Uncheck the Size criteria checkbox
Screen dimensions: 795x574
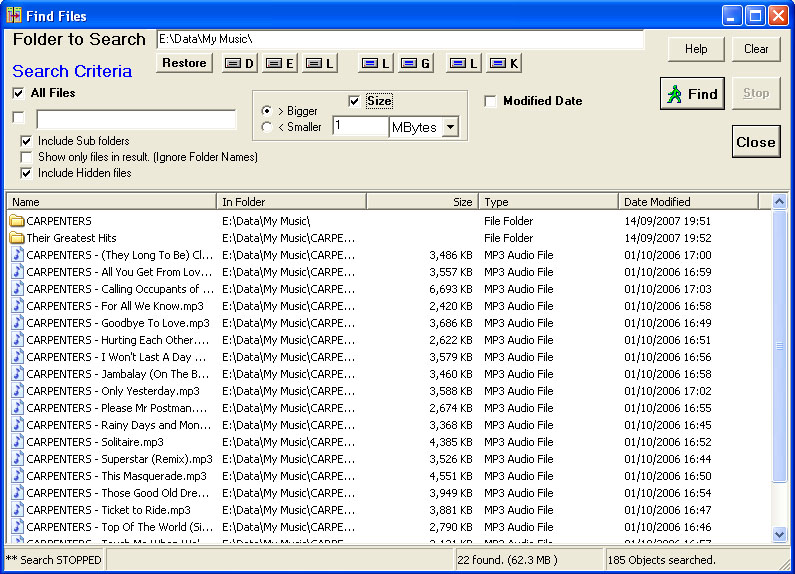(x=354, y=101)
